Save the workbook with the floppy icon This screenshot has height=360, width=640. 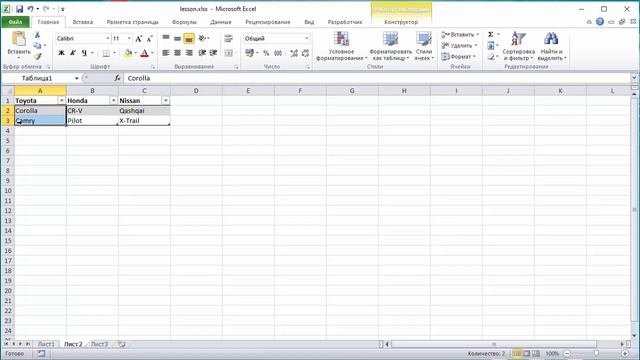pos(19,9)
